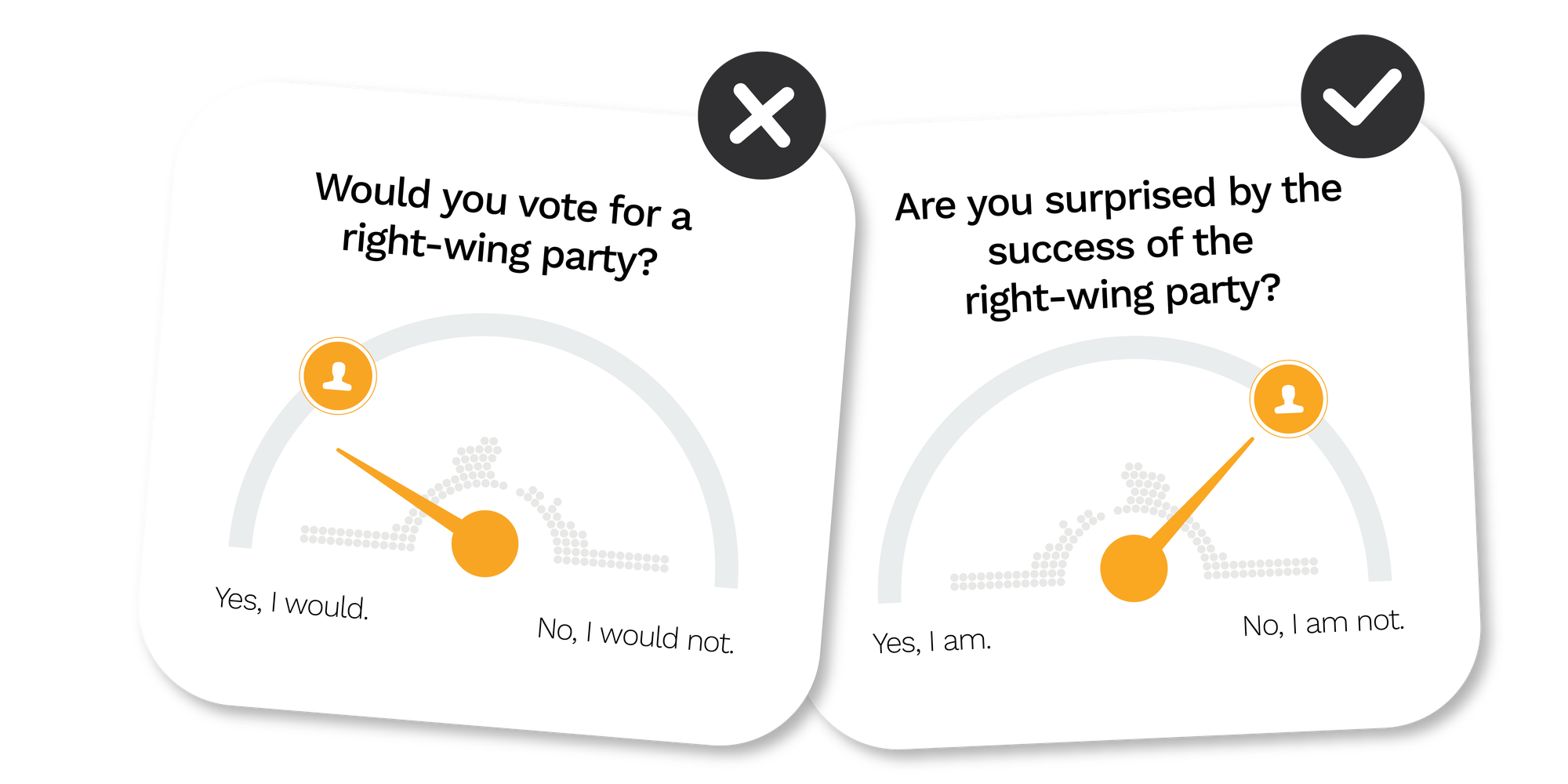Click the "Would you vote for a right-wing party?" heading
This screenshot has height=784, width=1568.
502,224
